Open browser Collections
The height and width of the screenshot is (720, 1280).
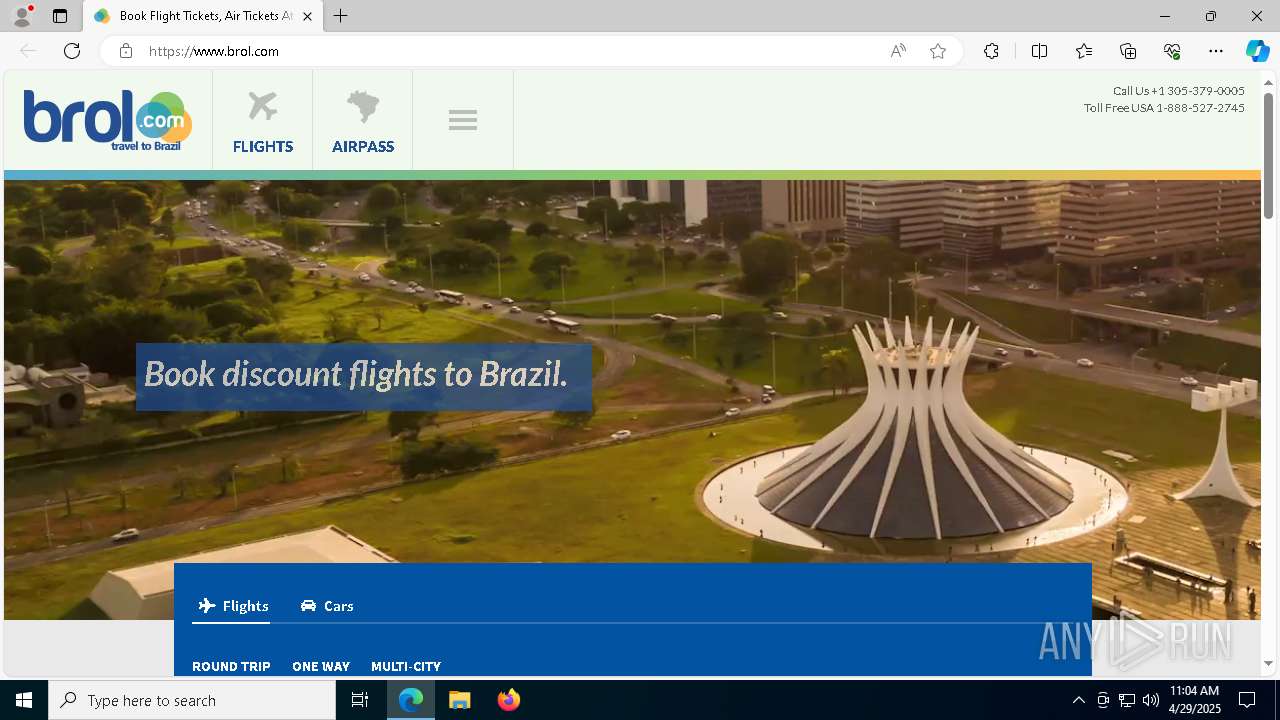point(1128,51)
